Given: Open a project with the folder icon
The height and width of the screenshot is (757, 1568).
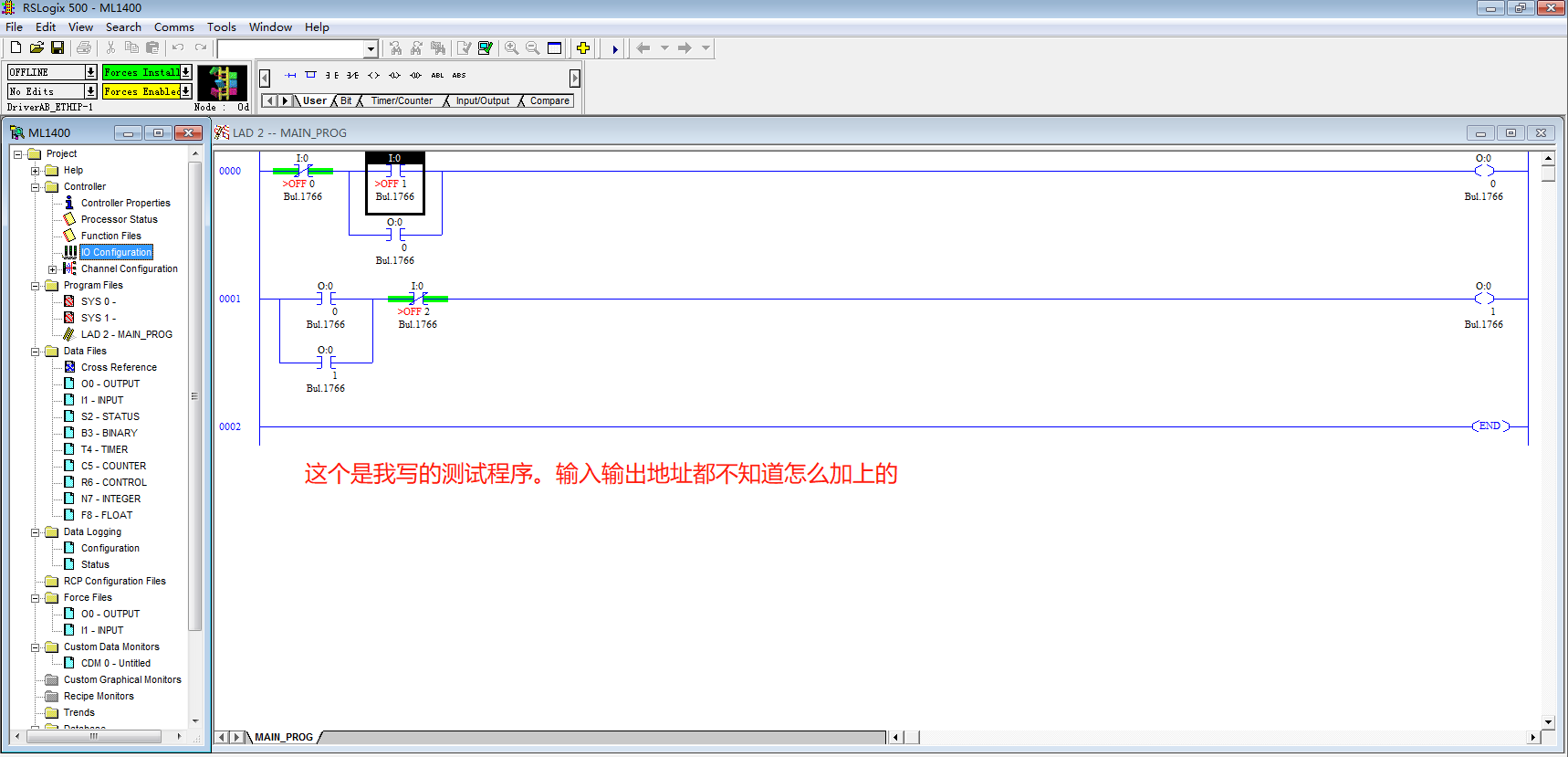Looking at the screenshot, I should (37, 48).
